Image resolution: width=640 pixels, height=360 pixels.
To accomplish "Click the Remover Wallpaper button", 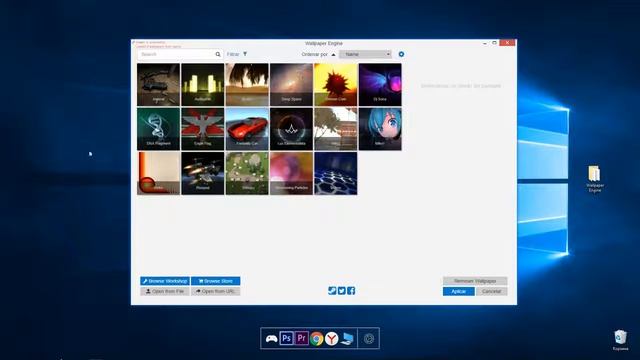I will click(x=475, y=281).
